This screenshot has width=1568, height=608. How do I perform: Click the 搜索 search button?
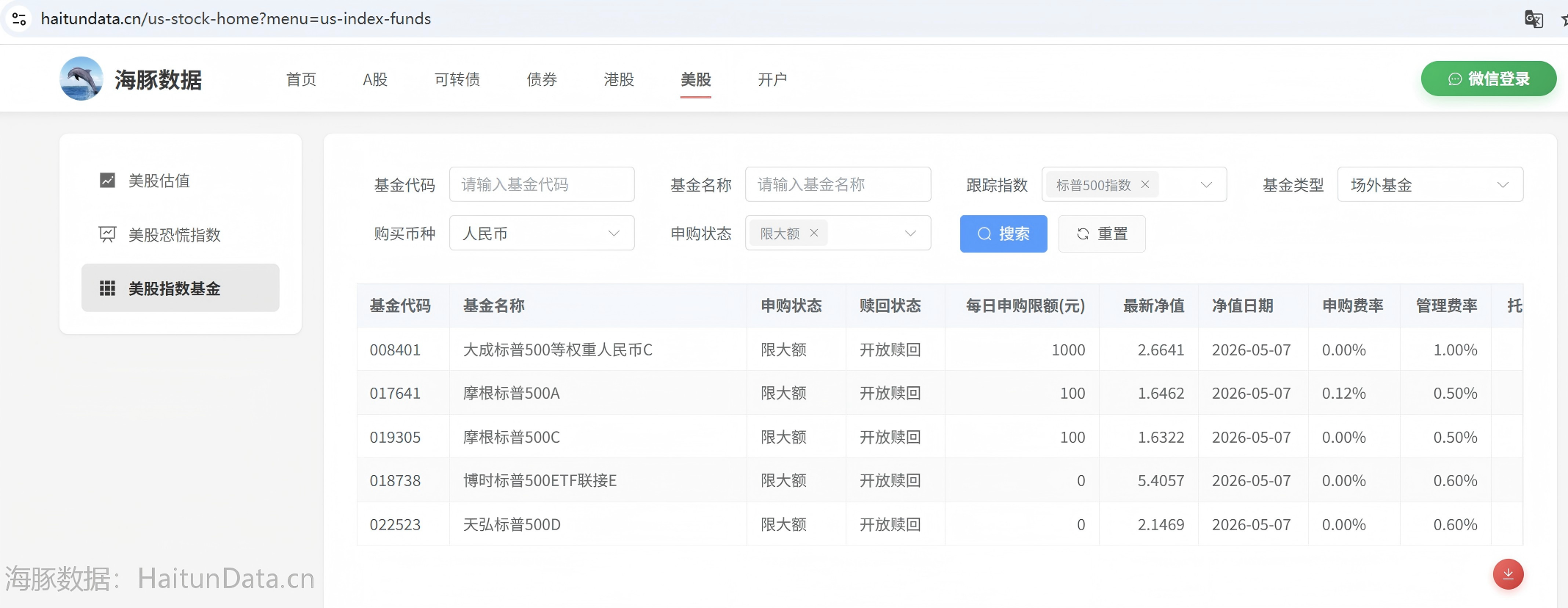coord(1003,234)
